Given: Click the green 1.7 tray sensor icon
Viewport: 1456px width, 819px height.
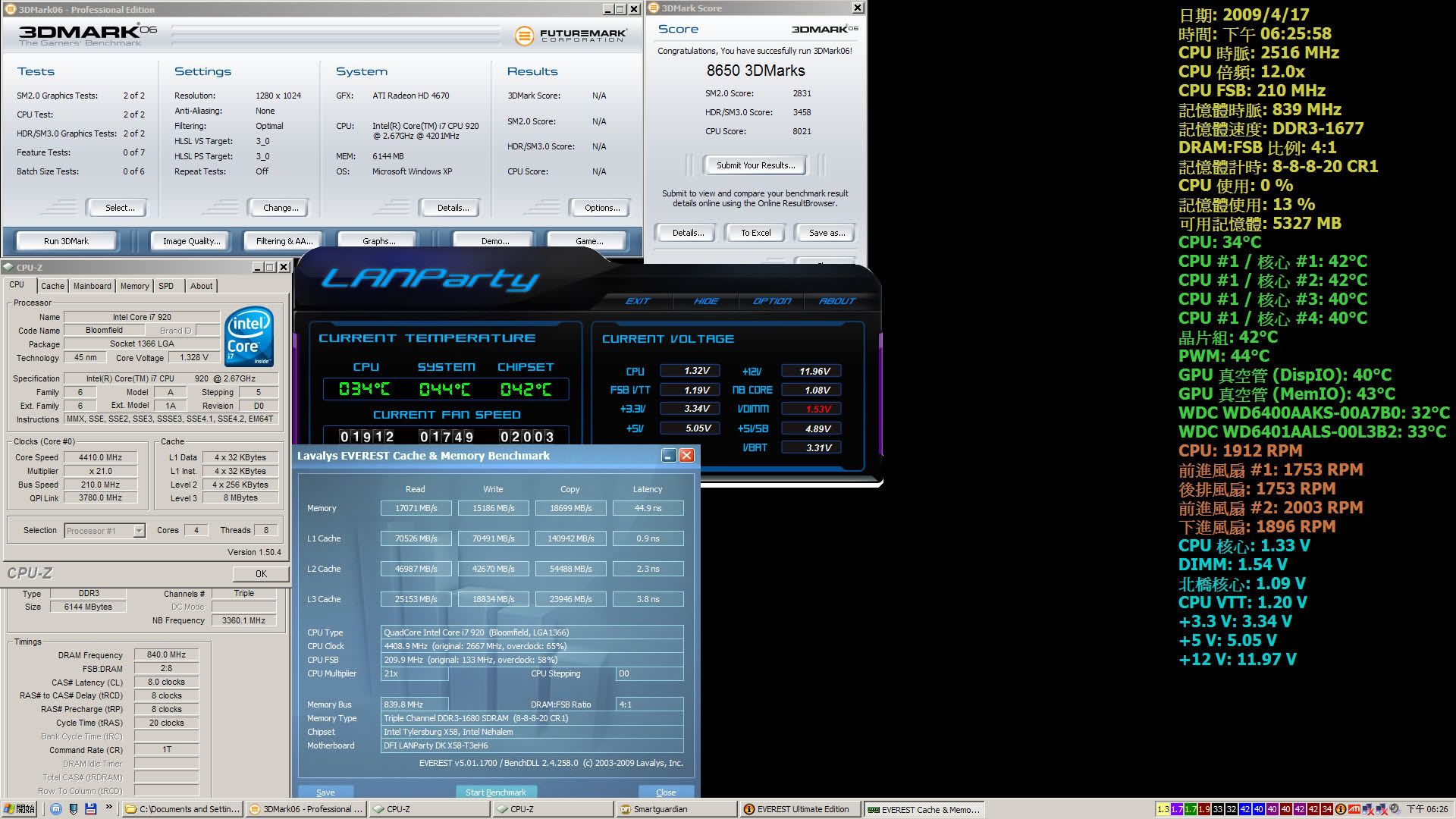Looking at the screenshot, I should [1190, 809].
